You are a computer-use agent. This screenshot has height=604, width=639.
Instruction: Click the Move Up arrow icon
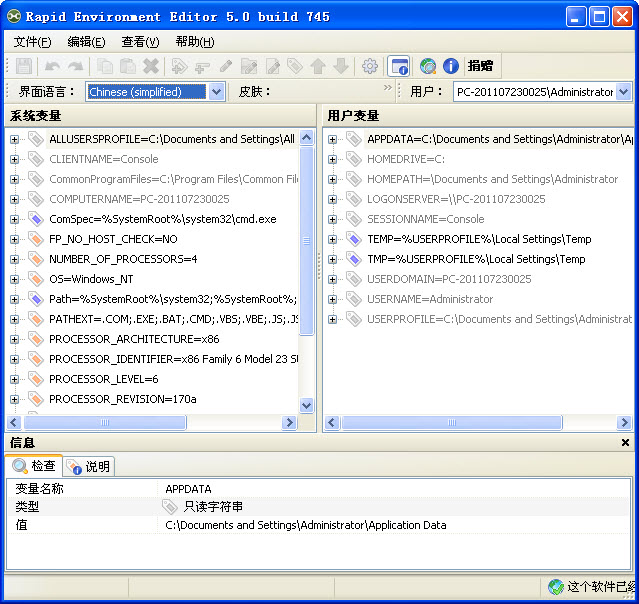click(x=318, y=66)
